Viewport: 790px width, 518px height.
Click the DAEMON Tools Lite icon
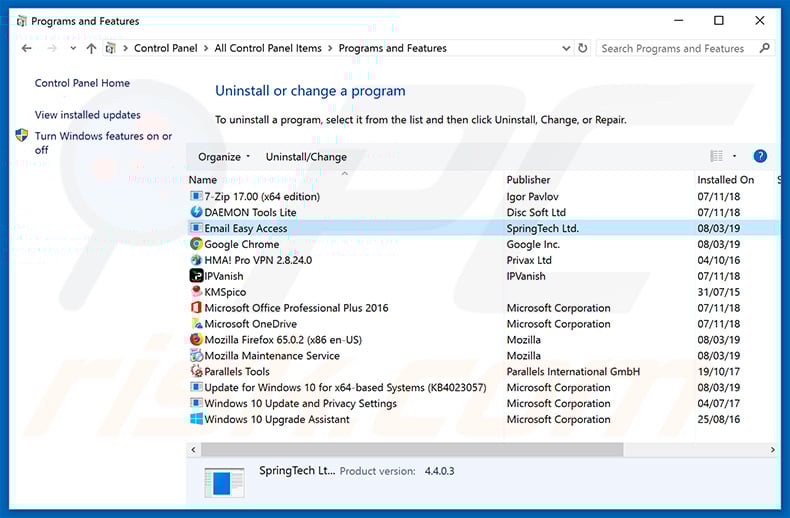pyautogui.click(x=196, y=212)
